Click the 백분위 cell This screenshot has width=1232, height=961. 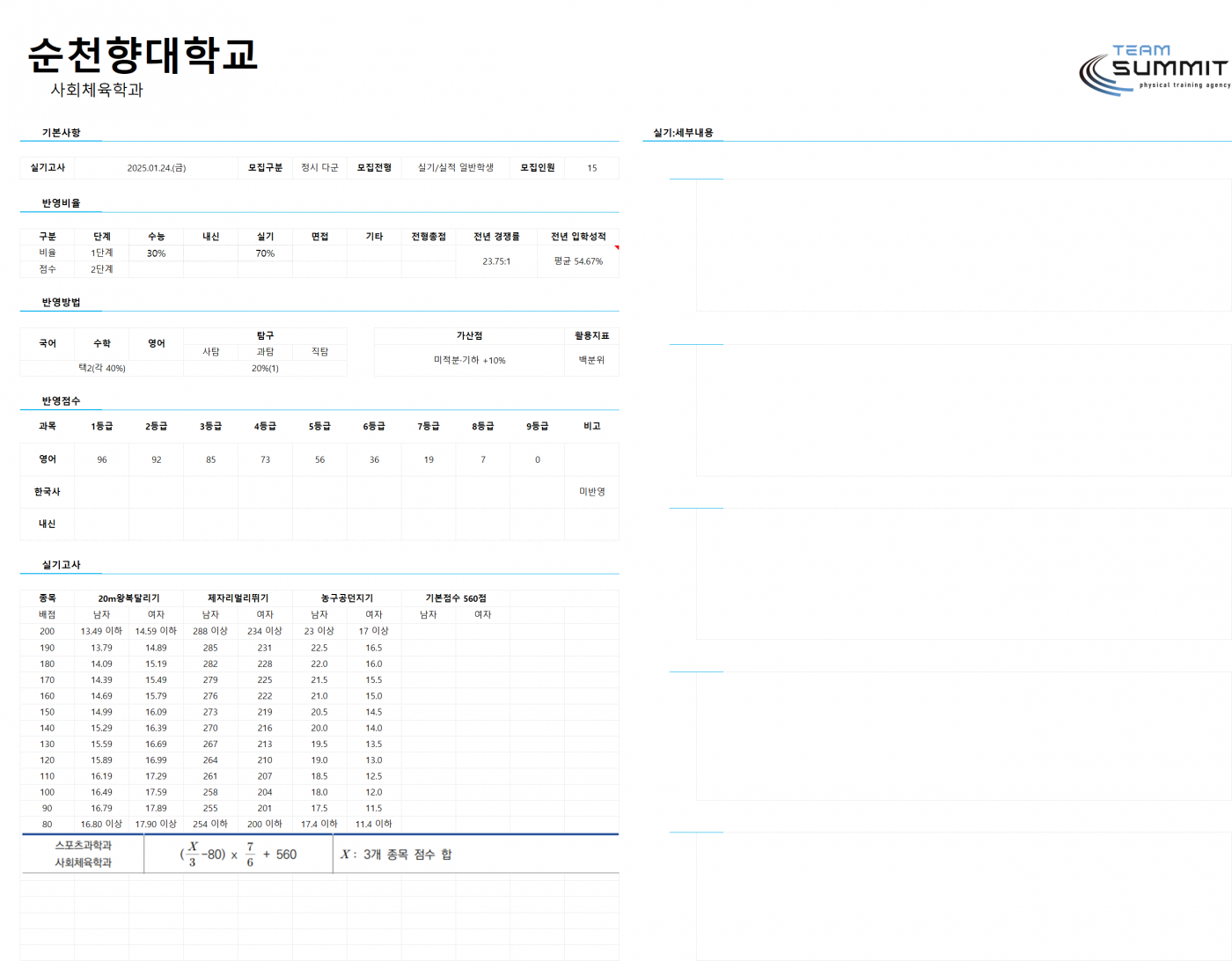[592, 361]
